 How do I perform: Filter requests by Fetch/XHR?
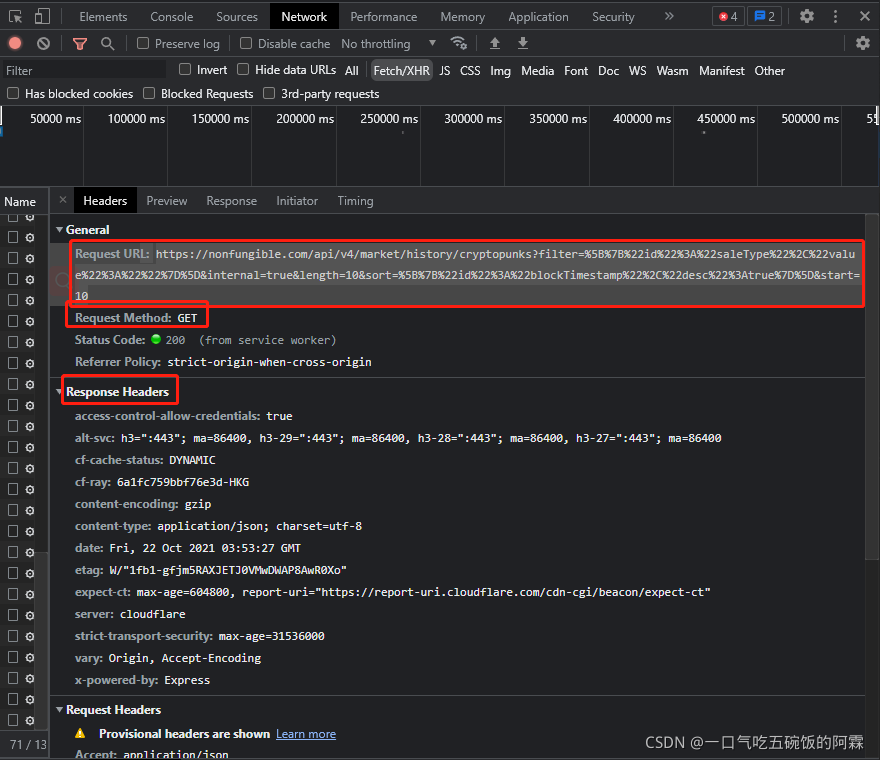click(401, 71)
